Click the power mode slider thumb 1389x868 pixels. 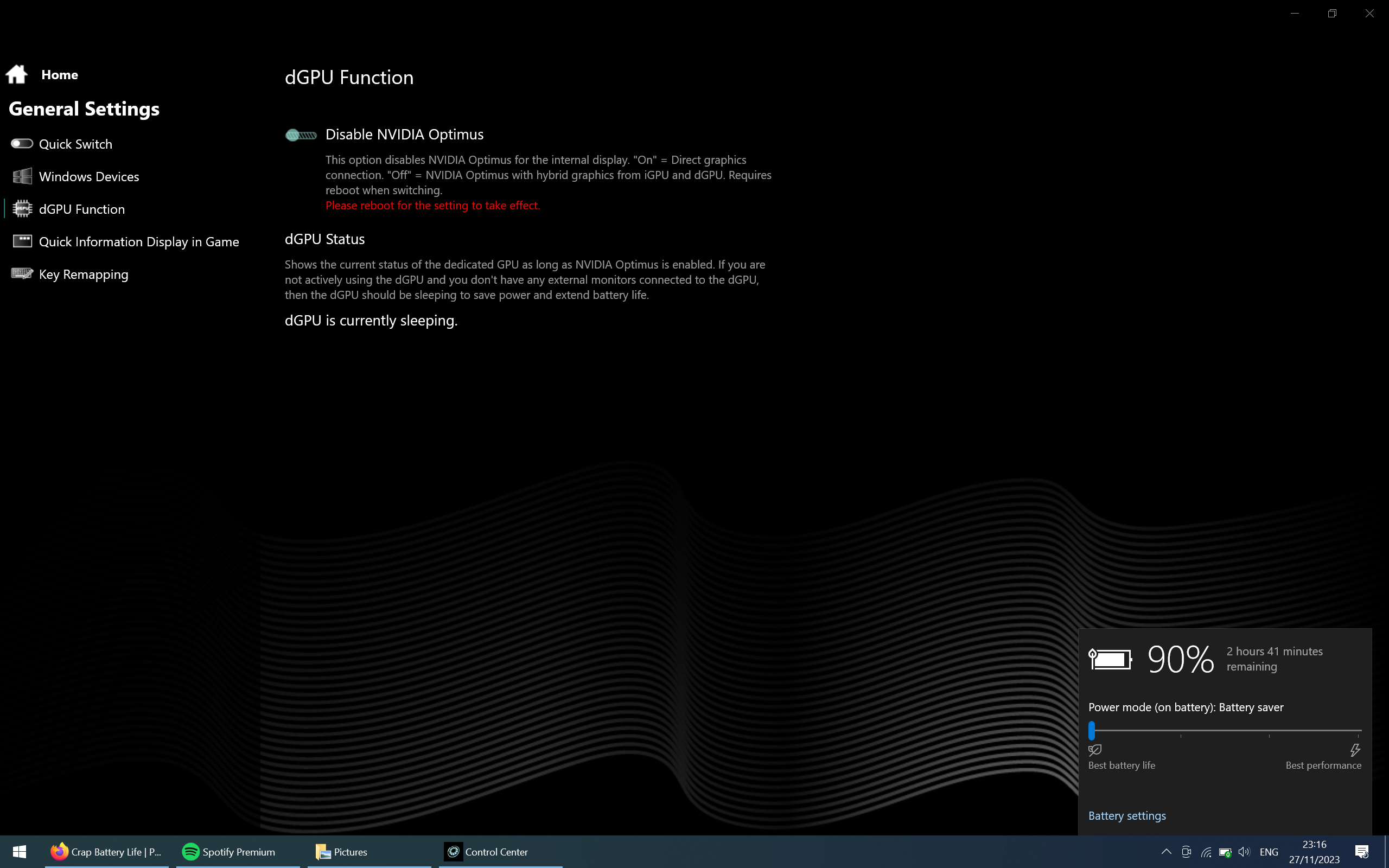pos(1092,731)
